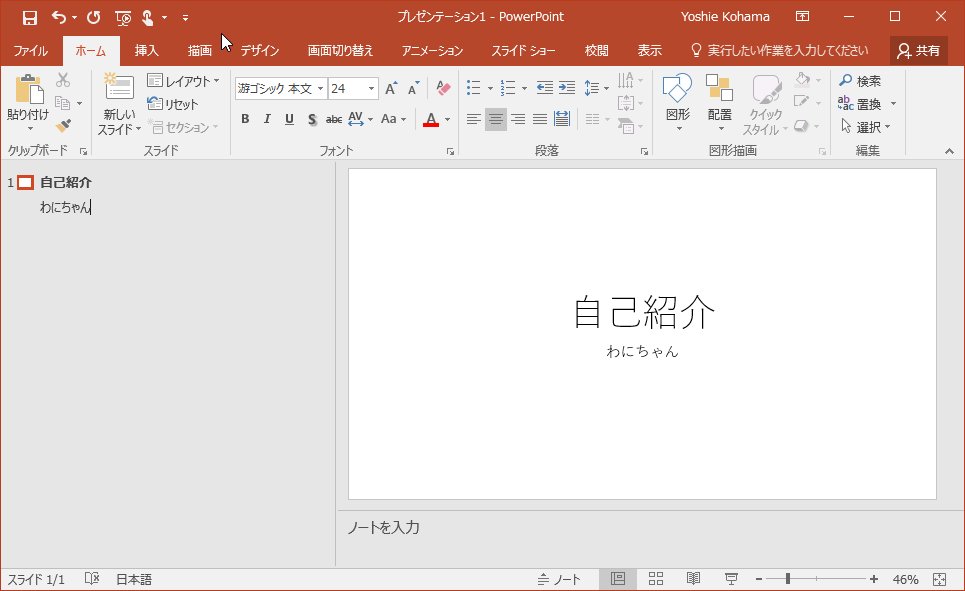Viewport: 965px width, 591px height.
Task: Open the レイアウト layout dropdown
Action: 183,81
